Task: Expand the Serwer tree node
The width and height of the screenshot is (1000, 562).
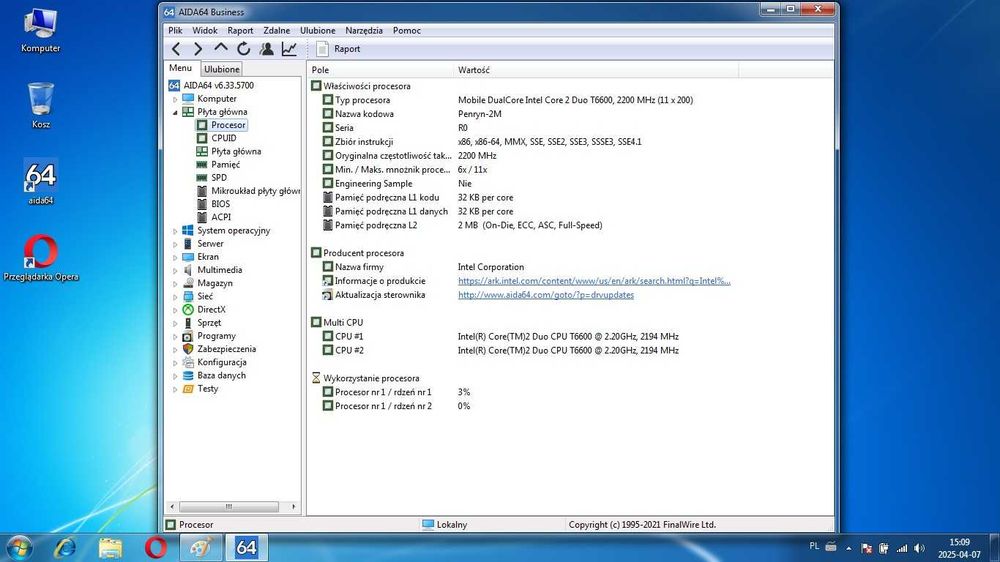Action: click(x=175, y=244)
